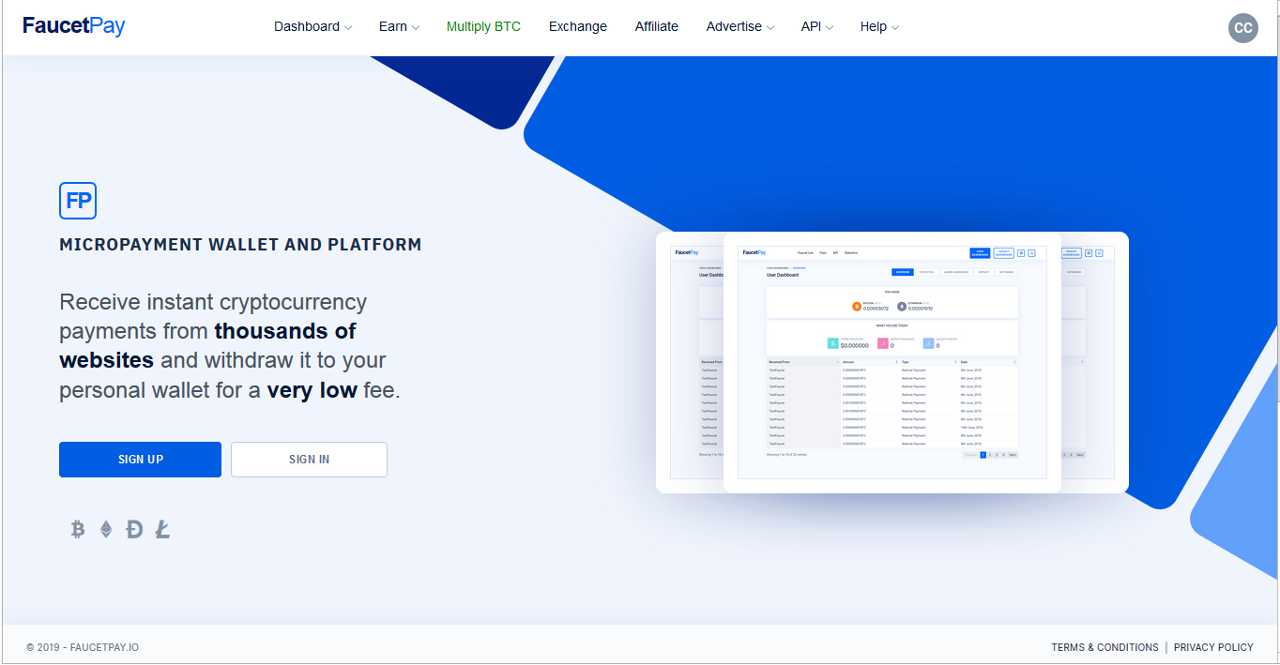
Task: Click the FaucetPay logo
Action: coord(73,26)
